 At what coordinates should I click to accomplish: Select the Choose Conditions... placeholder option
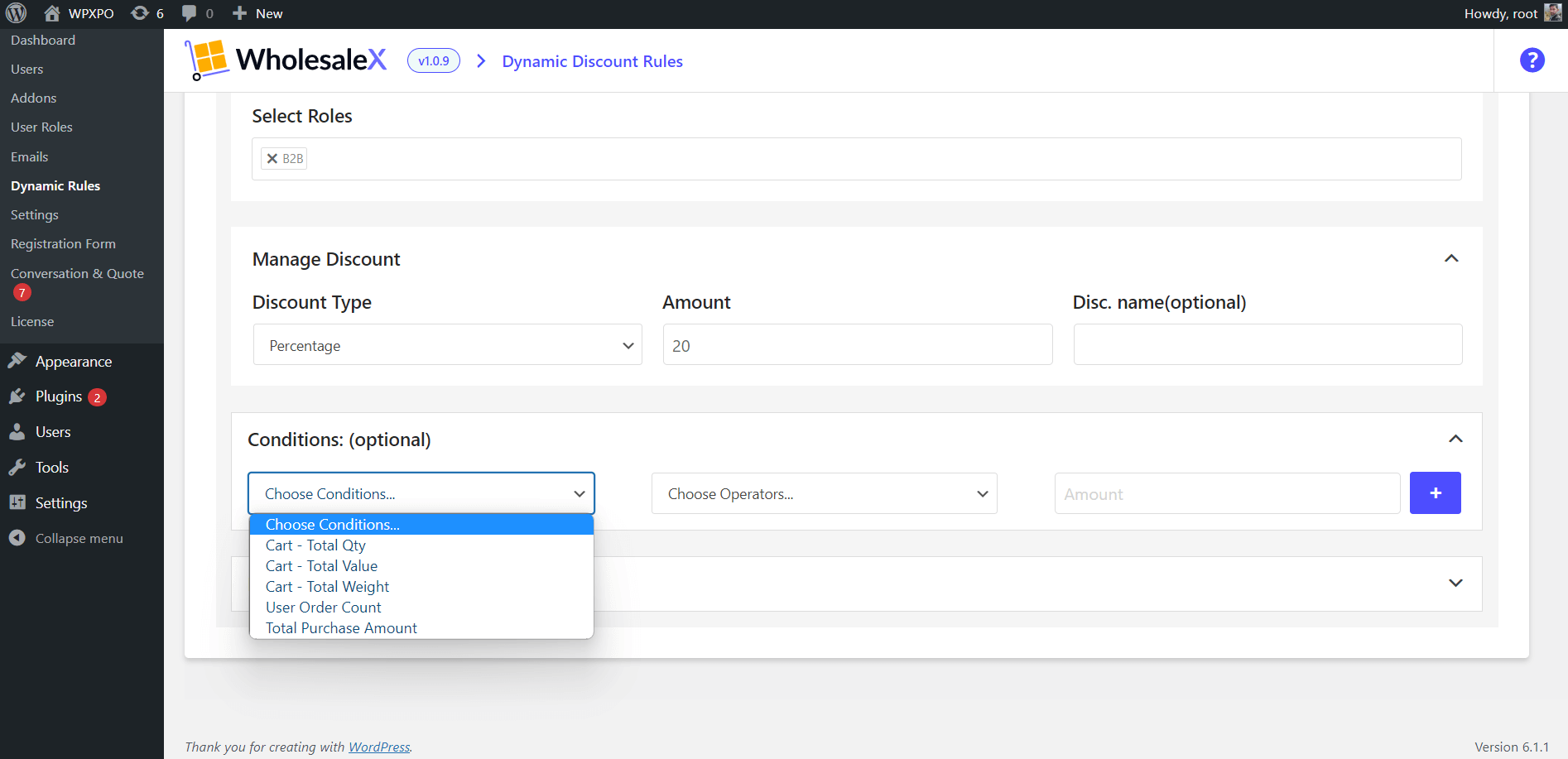[x=421, y=525]
